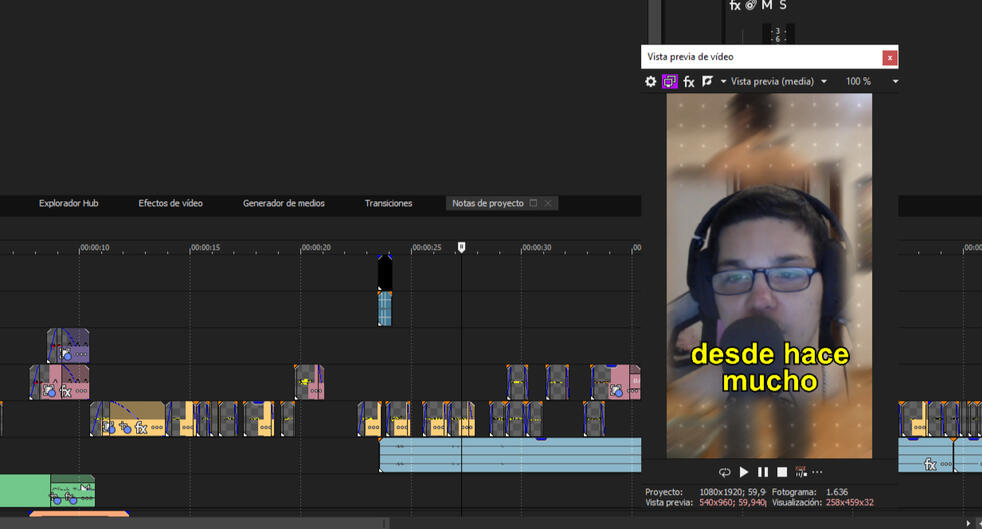Close the Notas de proyecto tab
The height and width of the screenshot is (529, 982).
point(548,203)
